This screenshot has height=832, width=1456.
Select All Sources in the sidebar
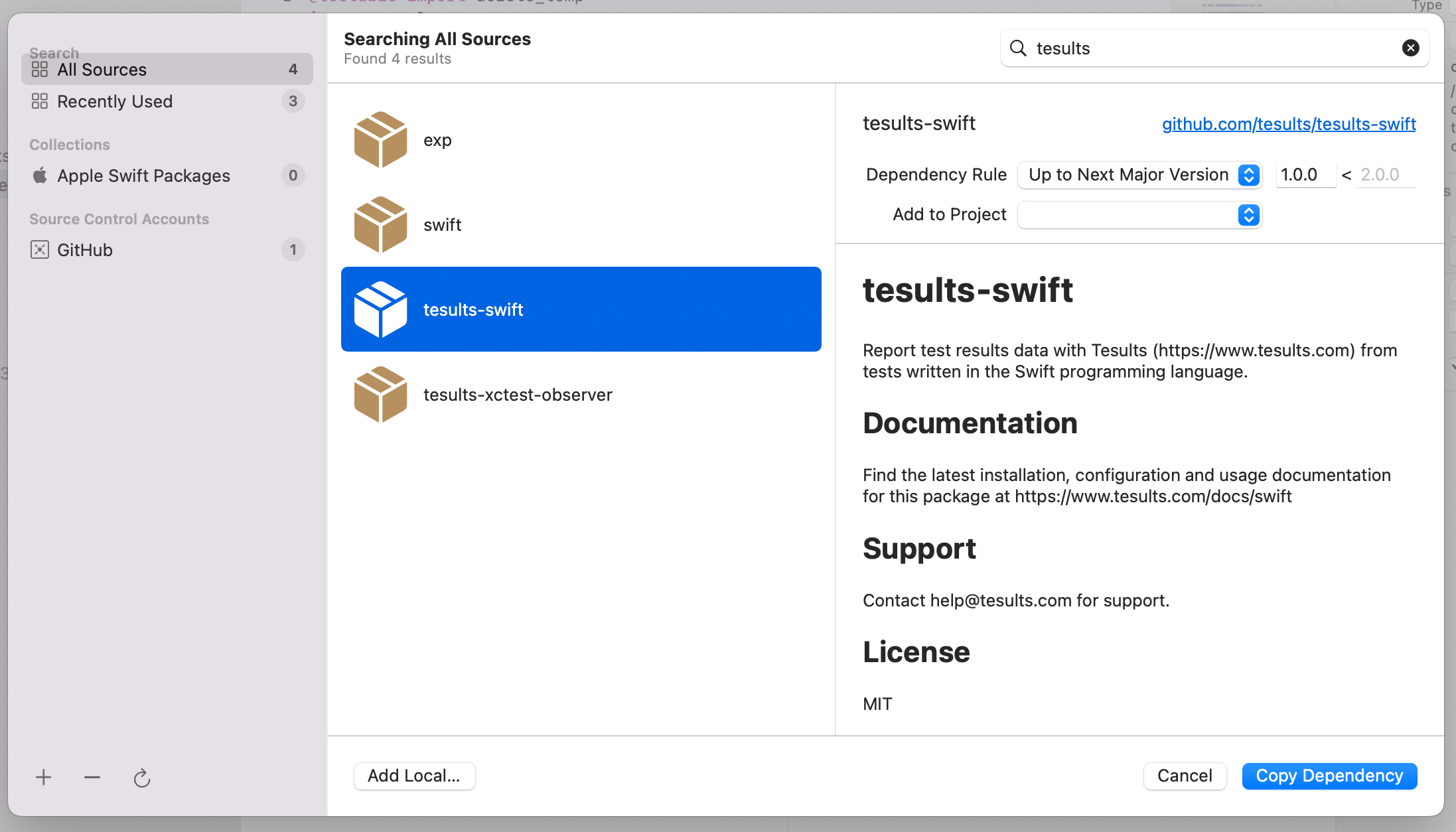click(x=167, y=69)
